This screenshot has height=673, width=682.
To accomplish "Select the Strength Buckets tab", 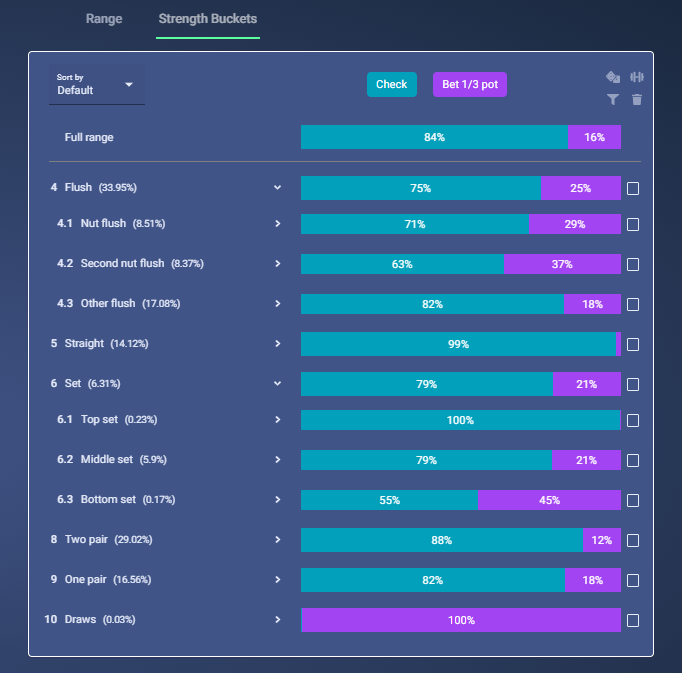I will pos(208,19).
